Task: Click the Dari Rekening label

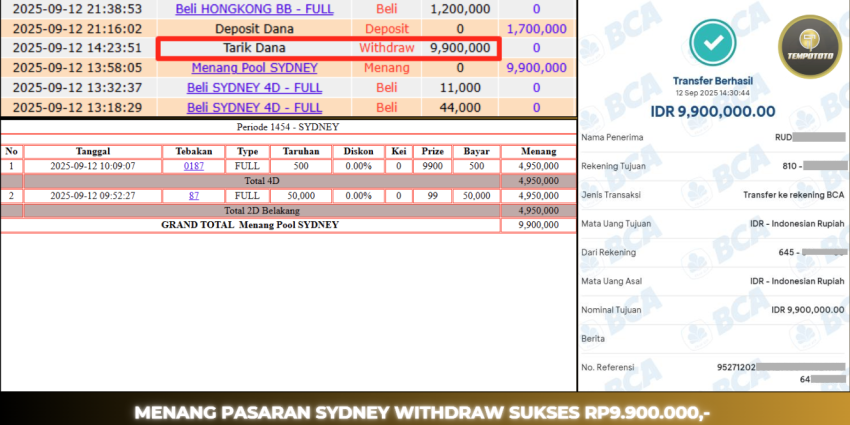Action: pyautogui.click(x=608, y=253)
